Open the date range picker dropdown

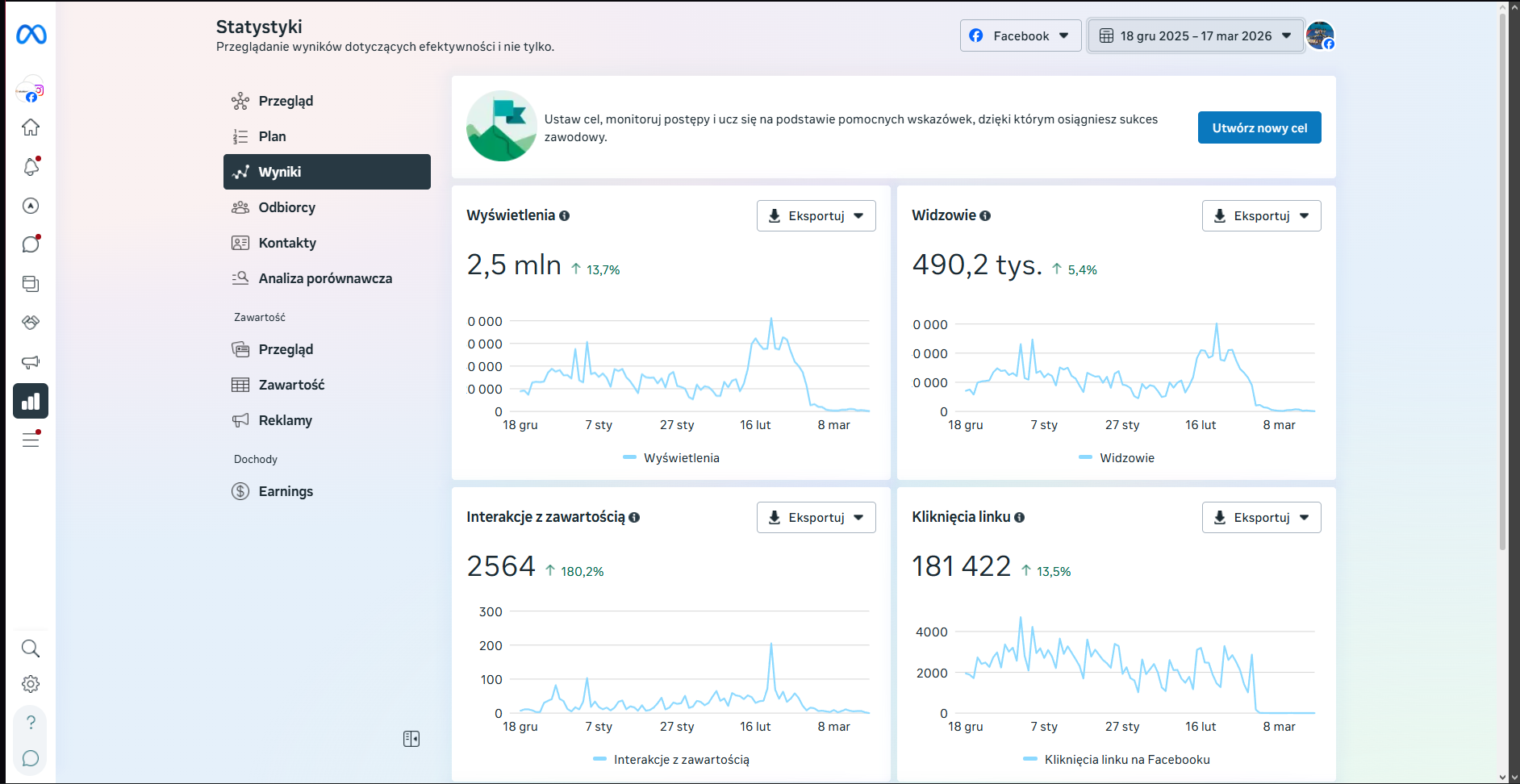1196,35
